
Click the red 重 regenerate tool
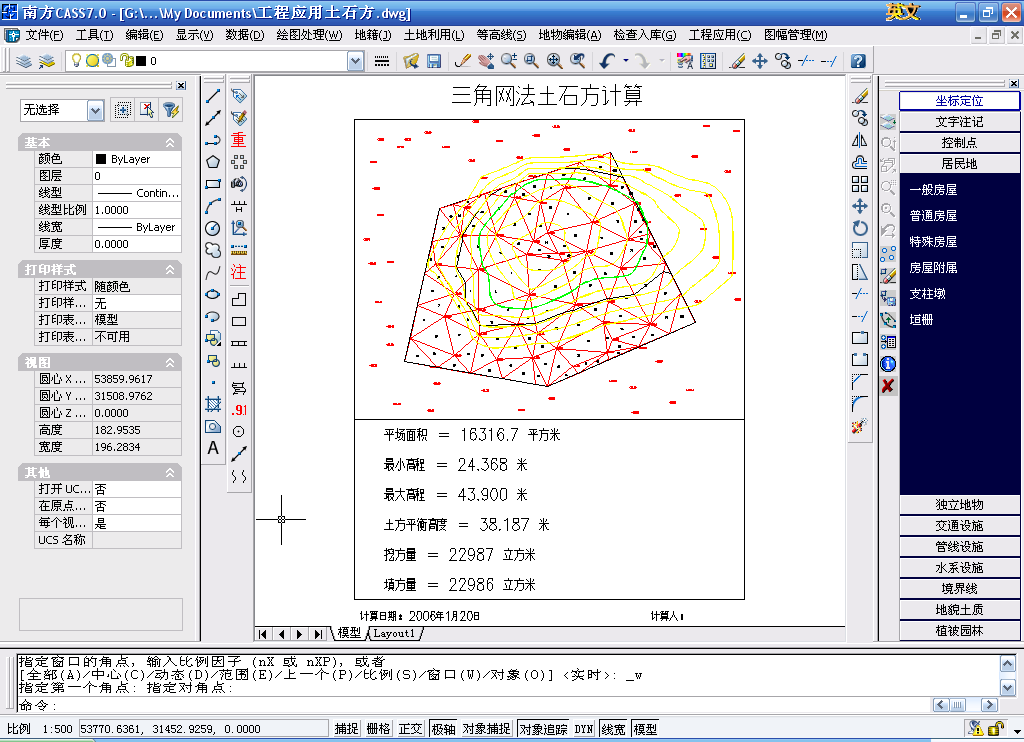(x=238, y=140)
